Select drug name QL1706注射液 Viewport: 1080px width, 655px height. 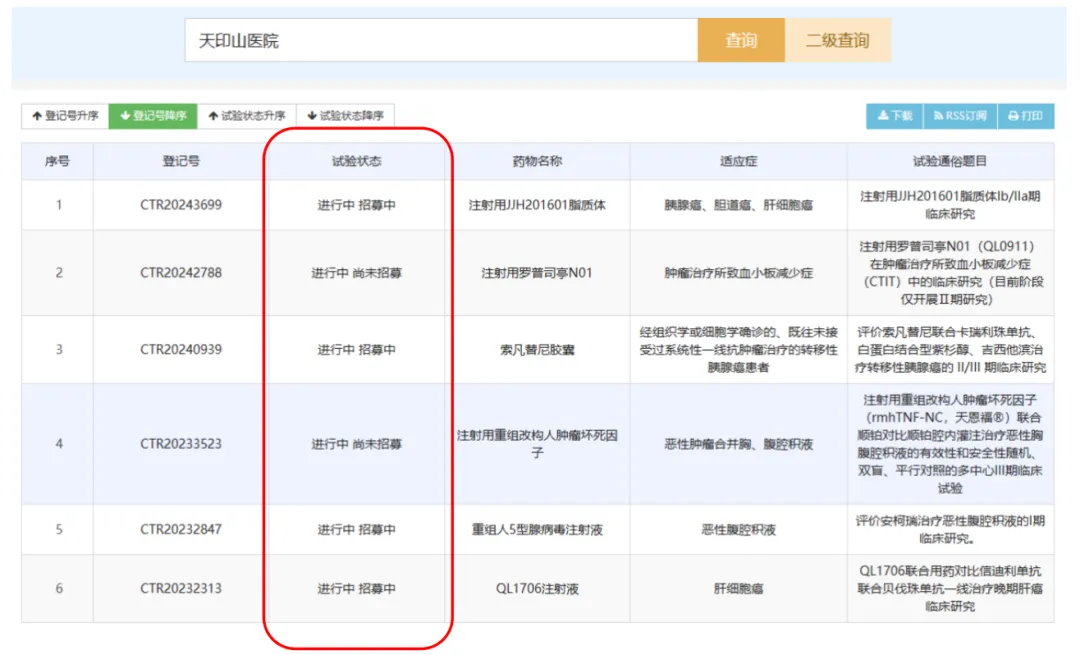pyautogui.click(x=537, y=589)
